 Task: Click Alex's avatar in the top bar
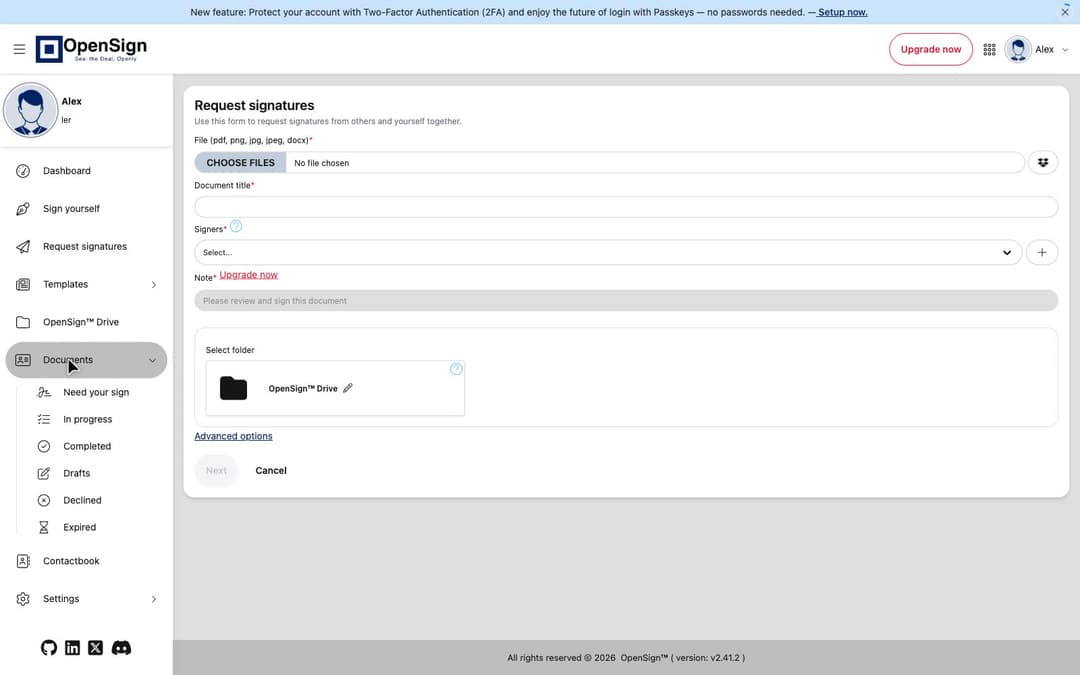coord(1017,50)
